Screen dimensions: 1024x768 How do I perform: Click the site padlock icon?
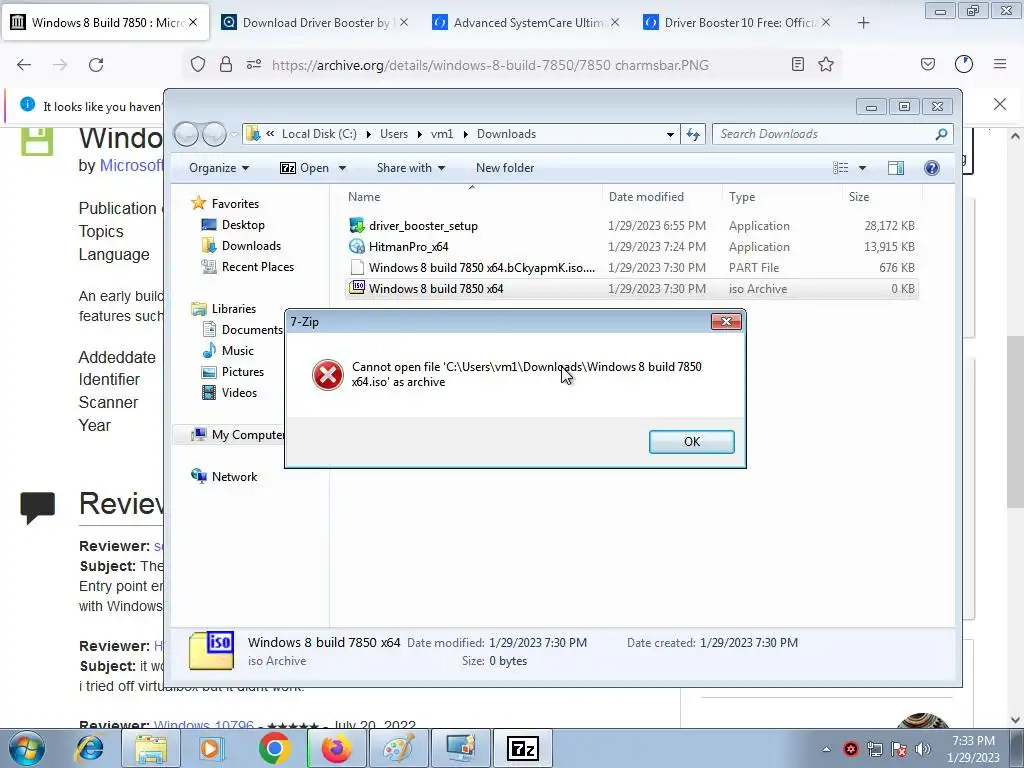[226, 64]
